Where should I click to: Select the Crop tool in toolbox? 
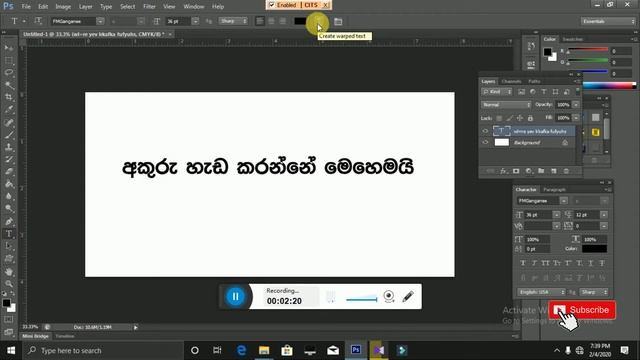pos(9,97)
